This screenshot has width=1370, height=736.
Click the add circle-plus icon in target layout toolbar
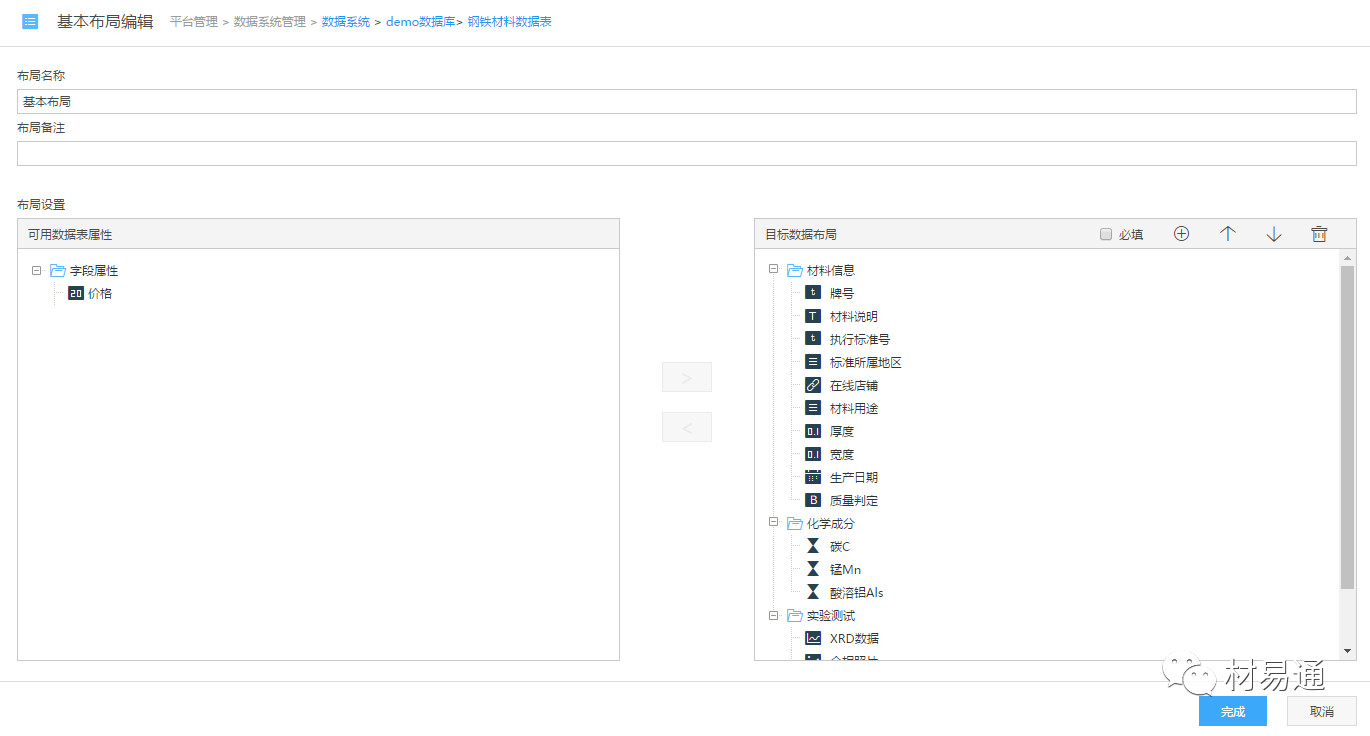(1181, 234)
